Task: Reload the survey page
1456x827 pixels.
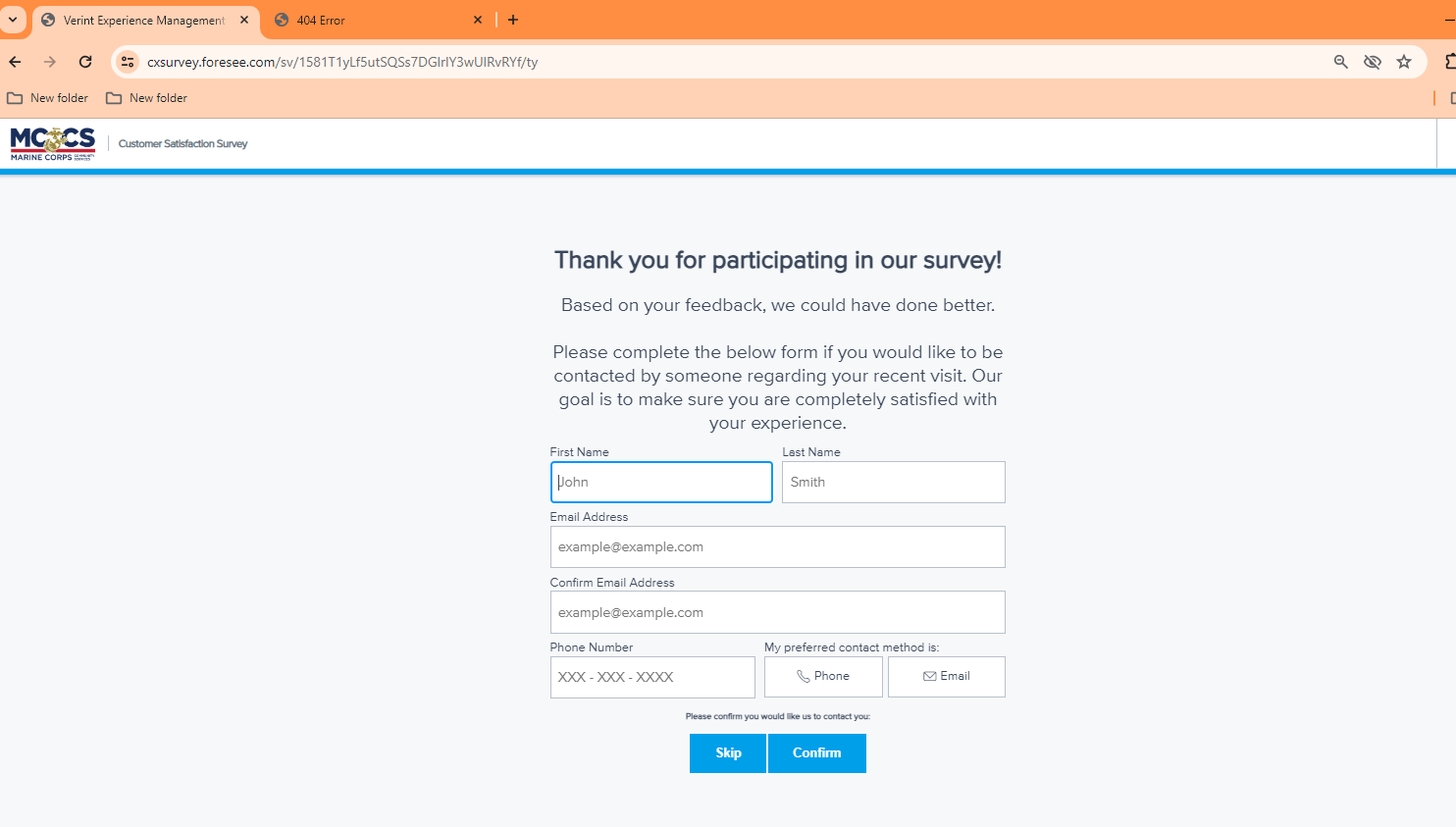Action: (x=85, y=62)
